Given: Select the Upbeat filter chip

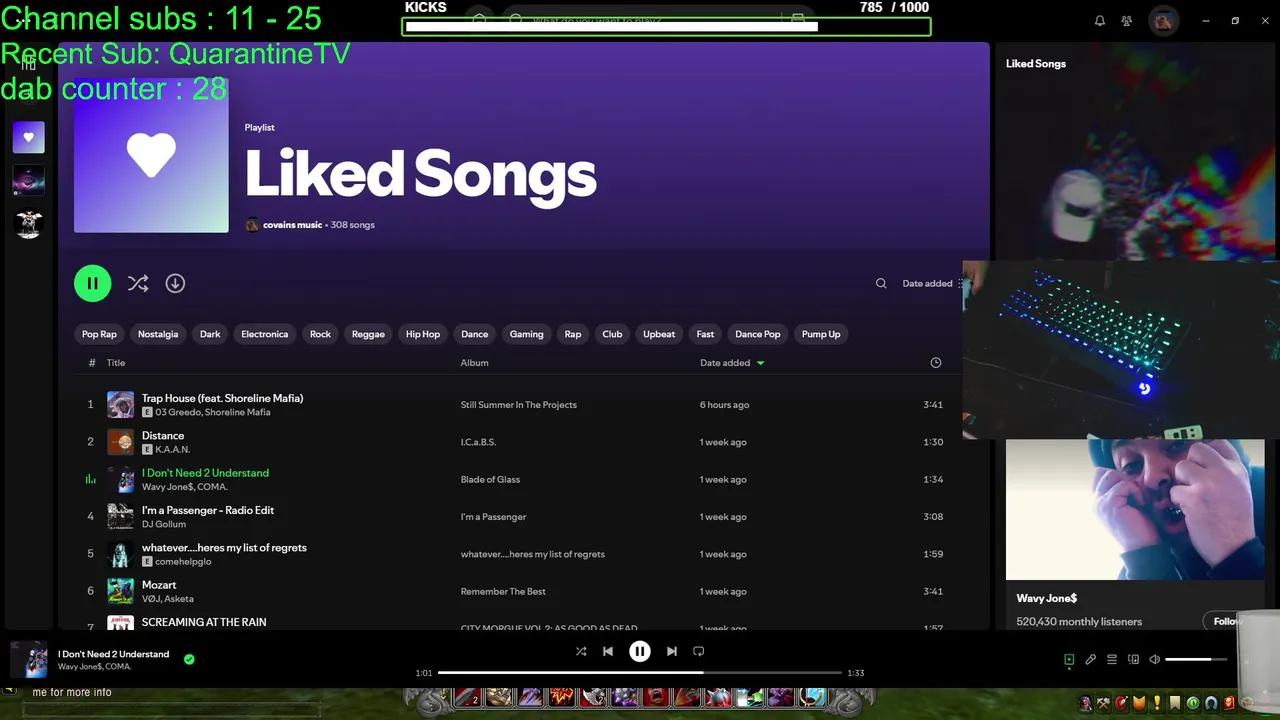Looking at the screenshot, I should (x=659, y=334).
